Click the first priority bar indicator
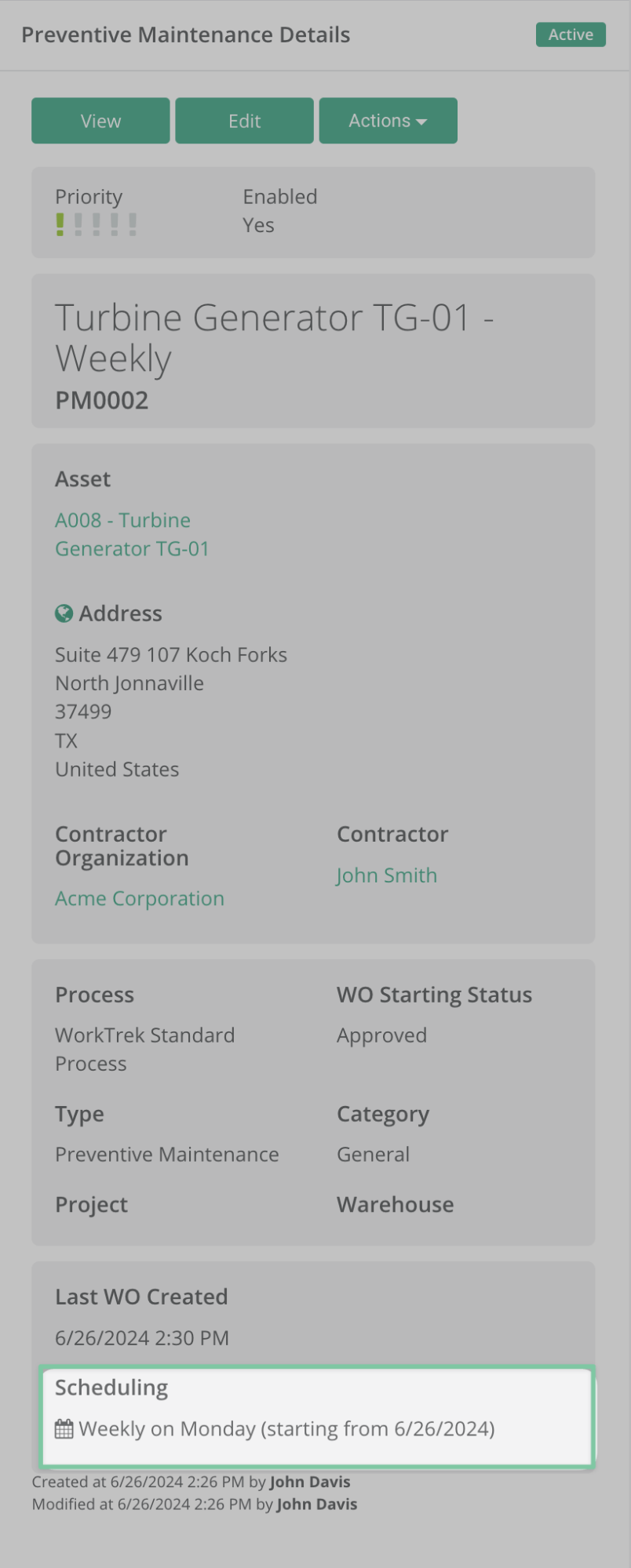The height and width of the screenshot is (1568, 631). point(60,224)
